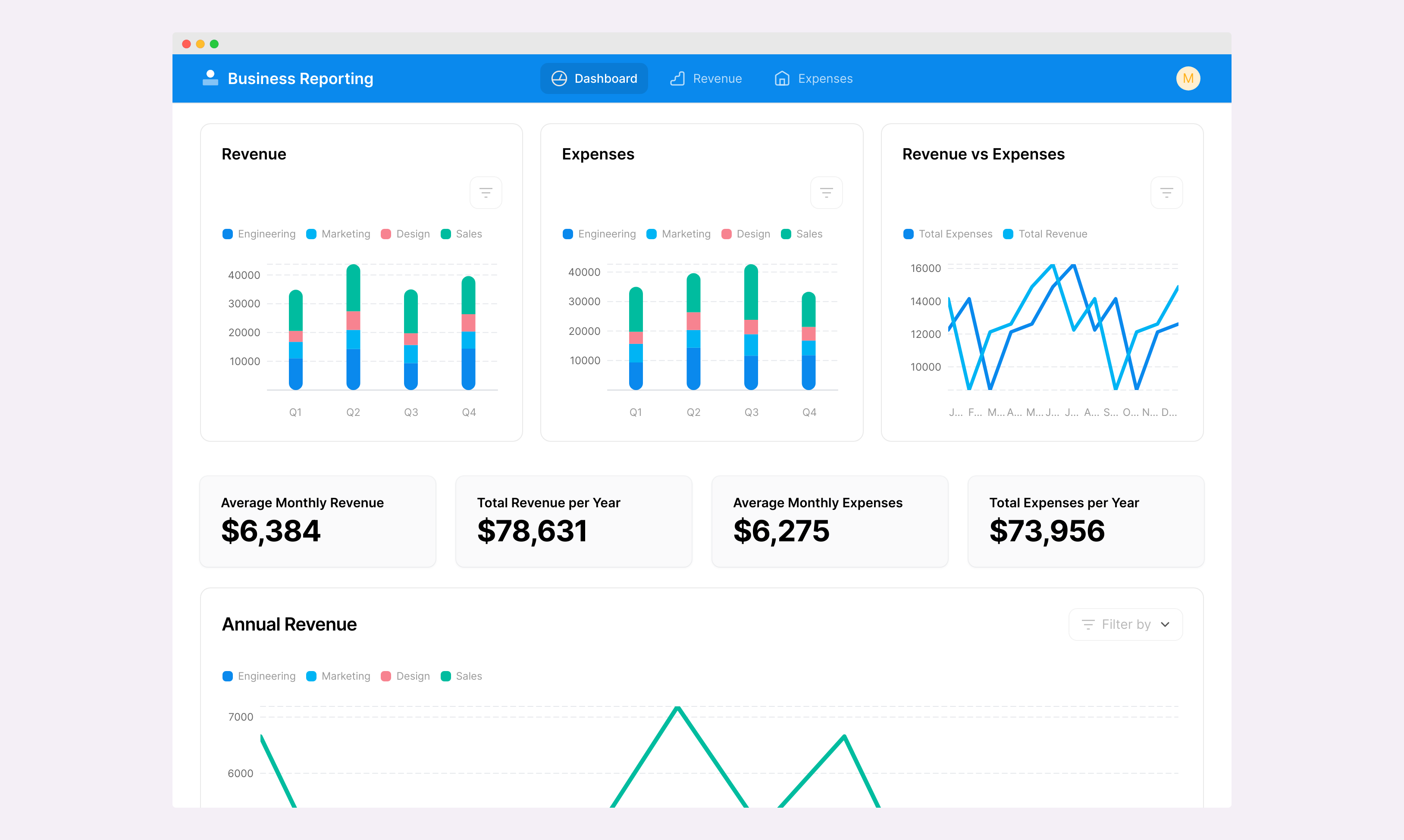Click the Revenue vs Expenses heading

(x=984, y=154)
